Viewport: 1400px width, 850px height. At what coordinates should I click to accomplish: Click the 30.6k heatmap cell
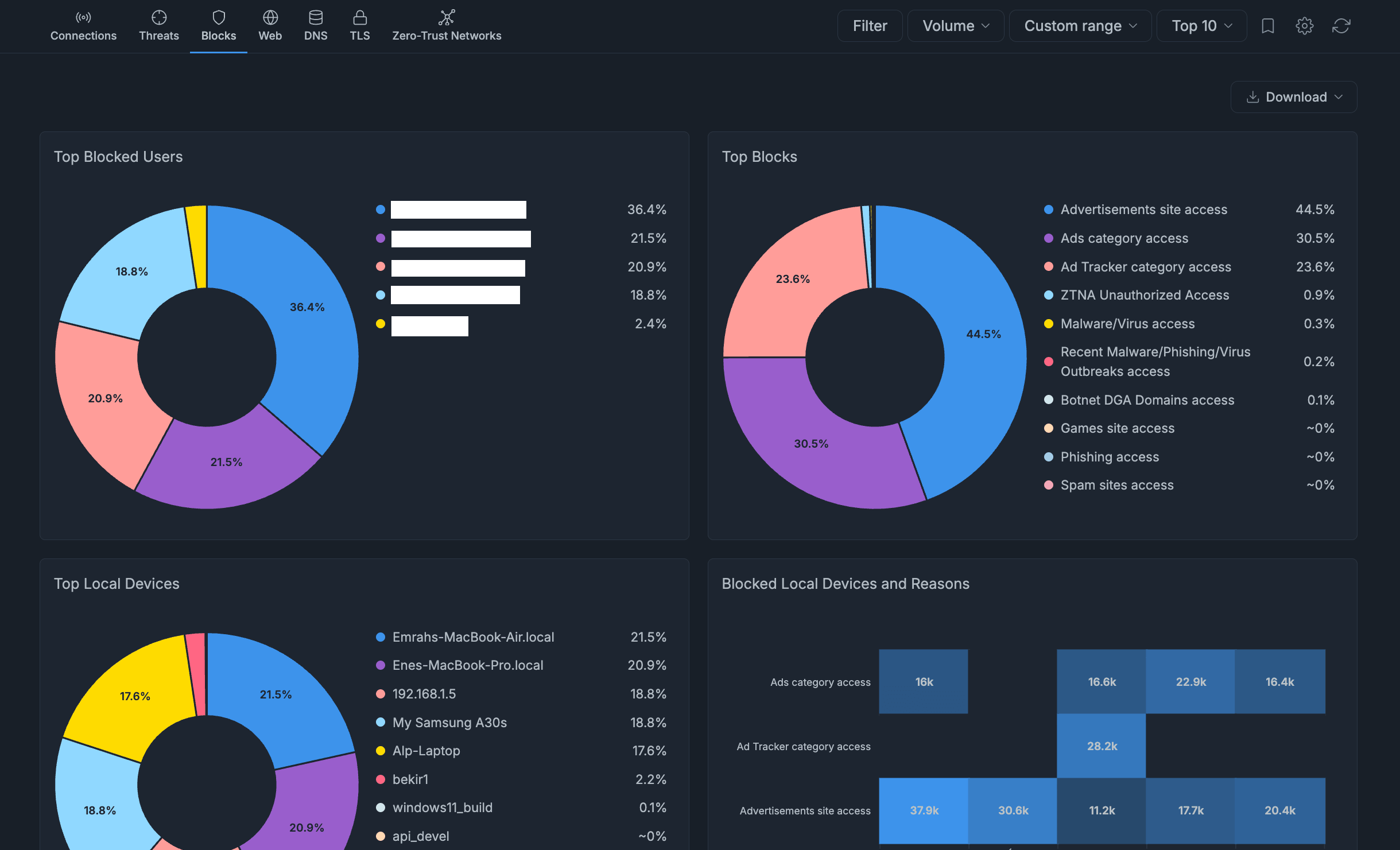coord(1013,810)
